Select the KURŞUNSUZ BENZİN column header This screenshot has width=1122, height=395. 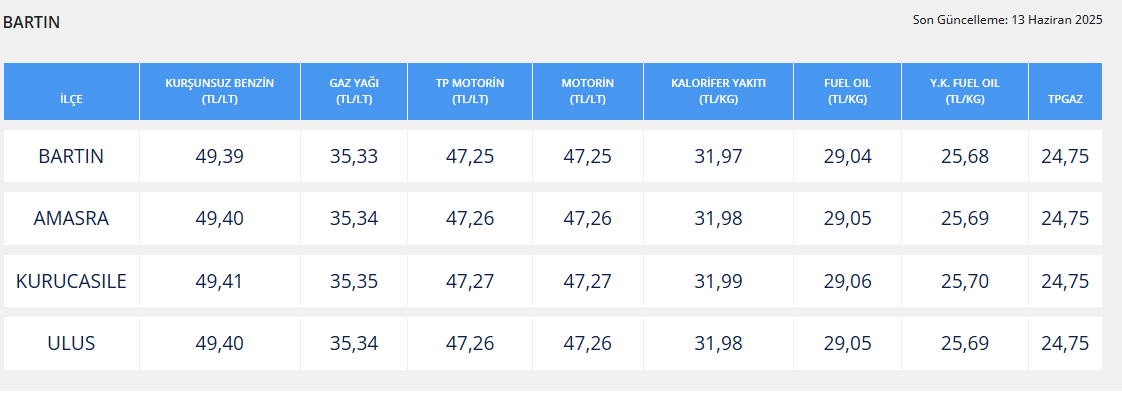[x=220, y=92]
